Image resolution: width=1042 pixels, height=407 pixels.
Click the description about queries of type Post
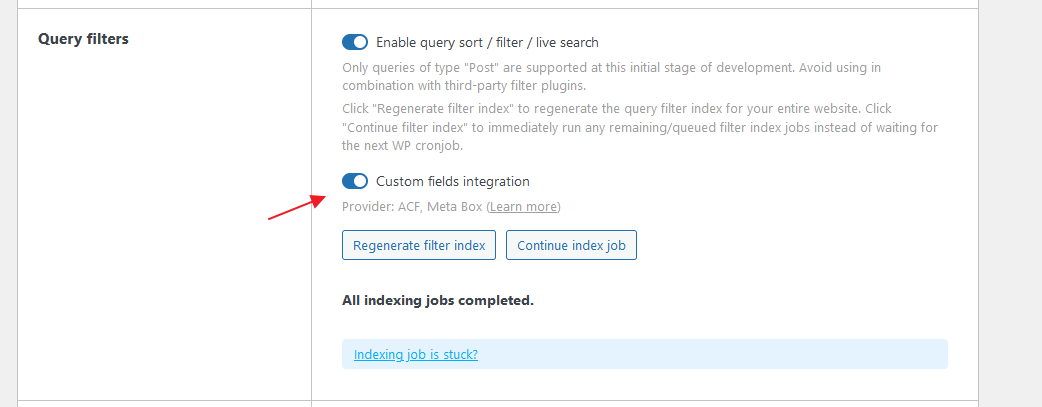tap(610, 68)
